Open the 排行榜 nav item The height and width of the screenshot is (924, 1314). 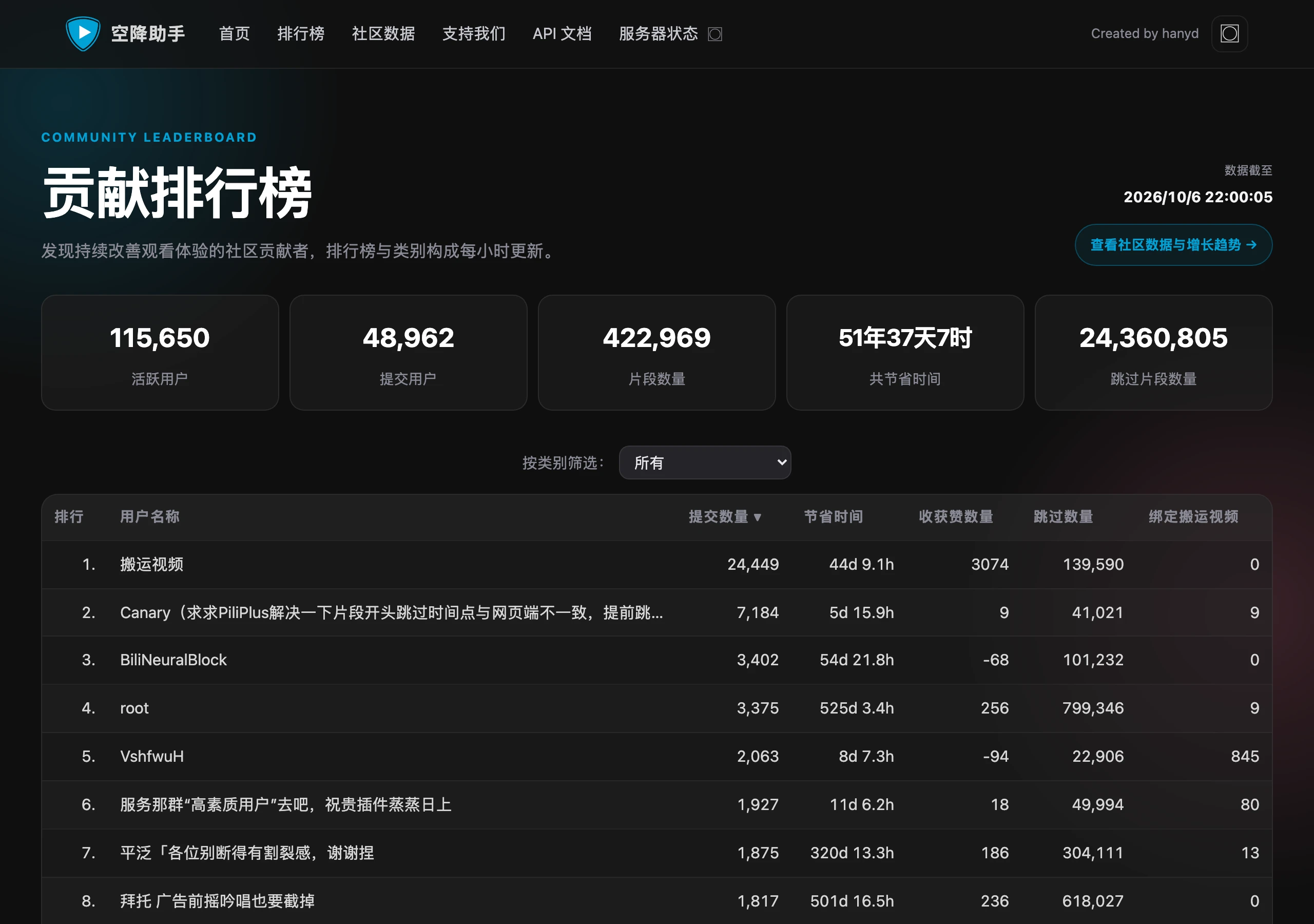(x=301, y=34)
